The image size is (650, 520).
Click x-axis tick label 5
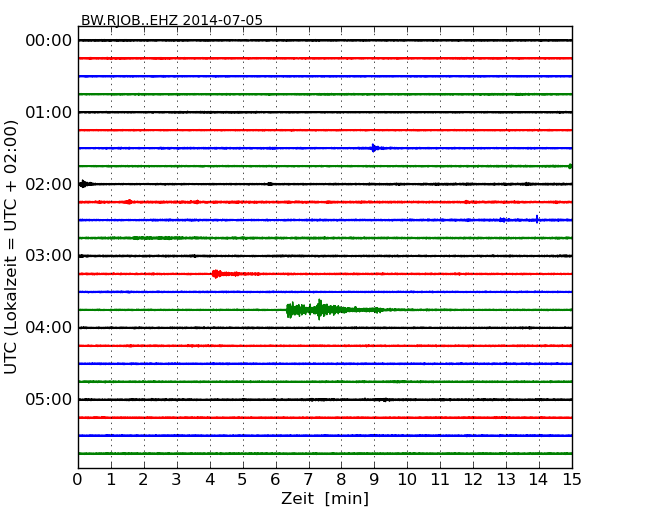click(243, 480)
